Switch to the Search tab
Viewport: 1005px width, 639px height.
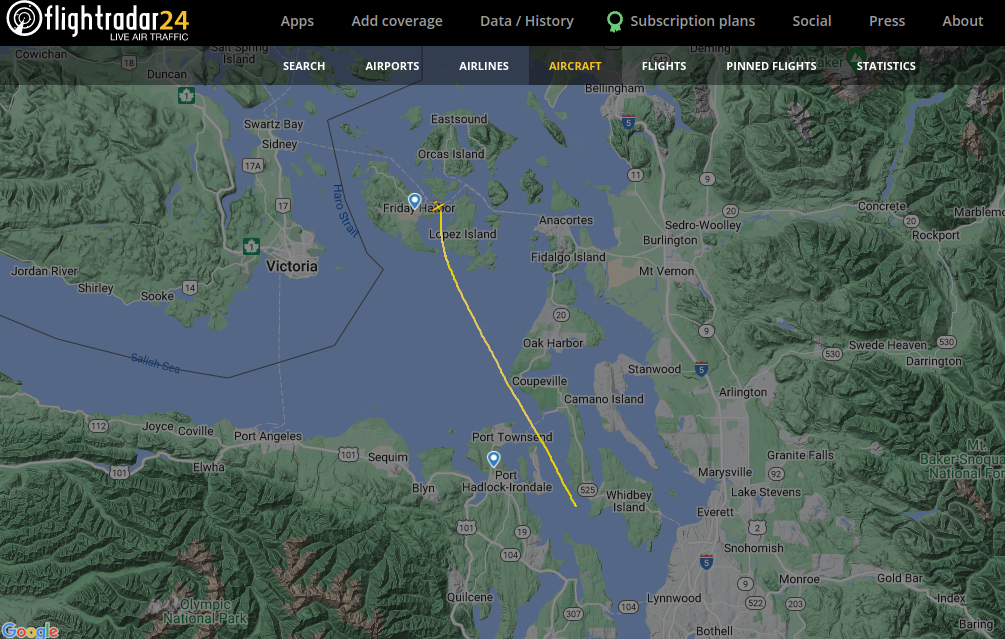304,66
